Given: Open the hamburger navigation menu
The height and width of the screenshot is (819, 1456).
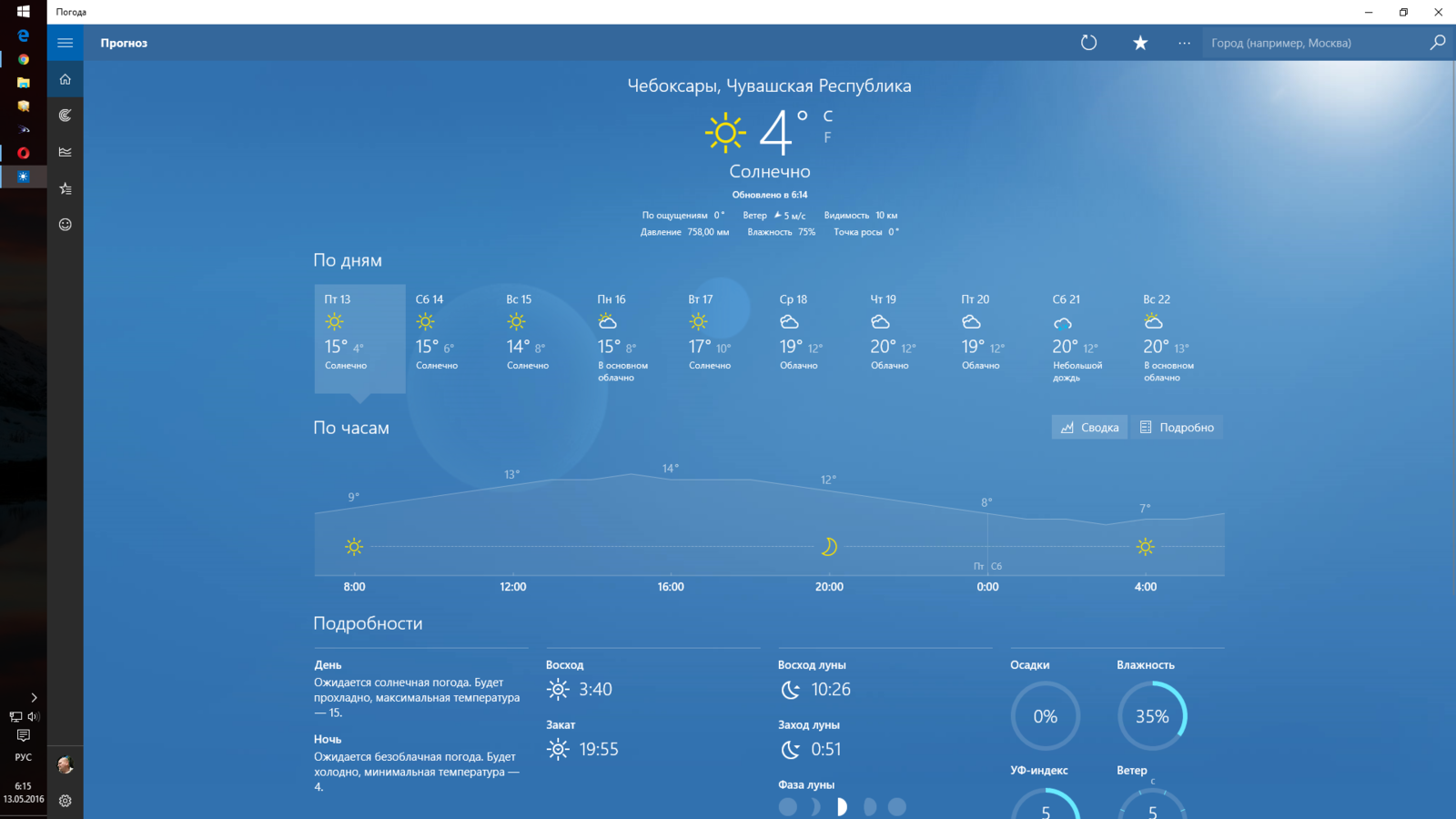Looking at the screenshot, I should [x=65, y=43].
